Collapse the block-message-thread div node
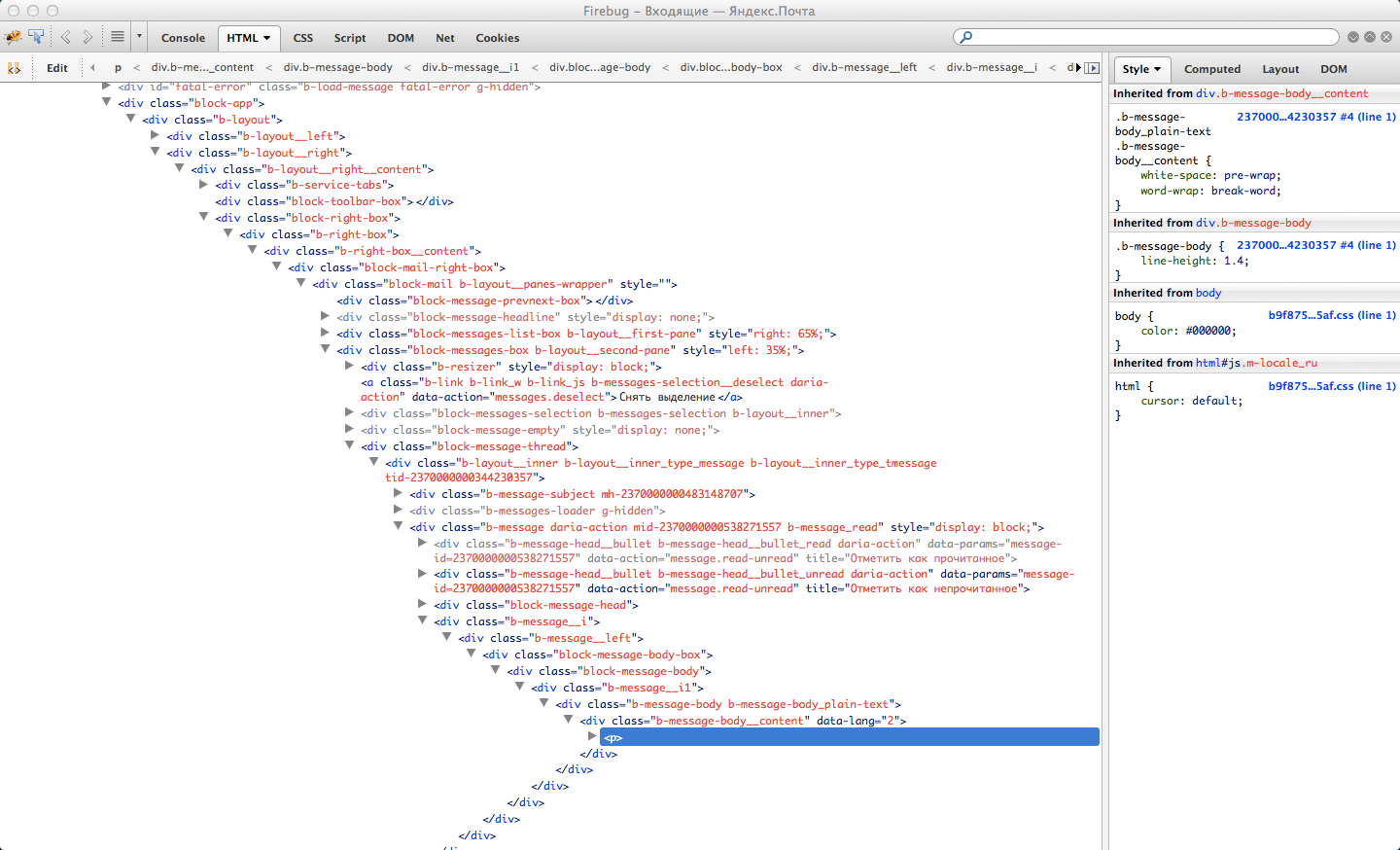The image size is (1400, 850). tap(349, 445)
